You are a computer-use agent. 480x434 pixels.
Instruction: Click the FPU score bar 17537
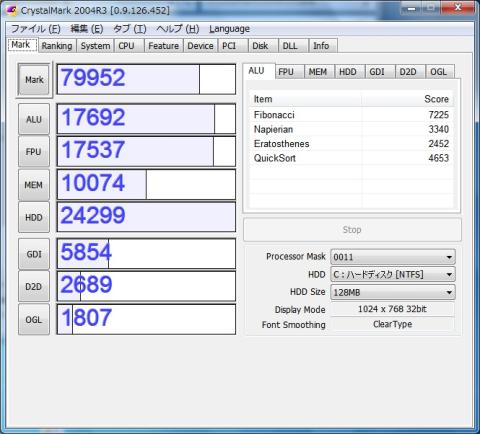pos(146,151)
